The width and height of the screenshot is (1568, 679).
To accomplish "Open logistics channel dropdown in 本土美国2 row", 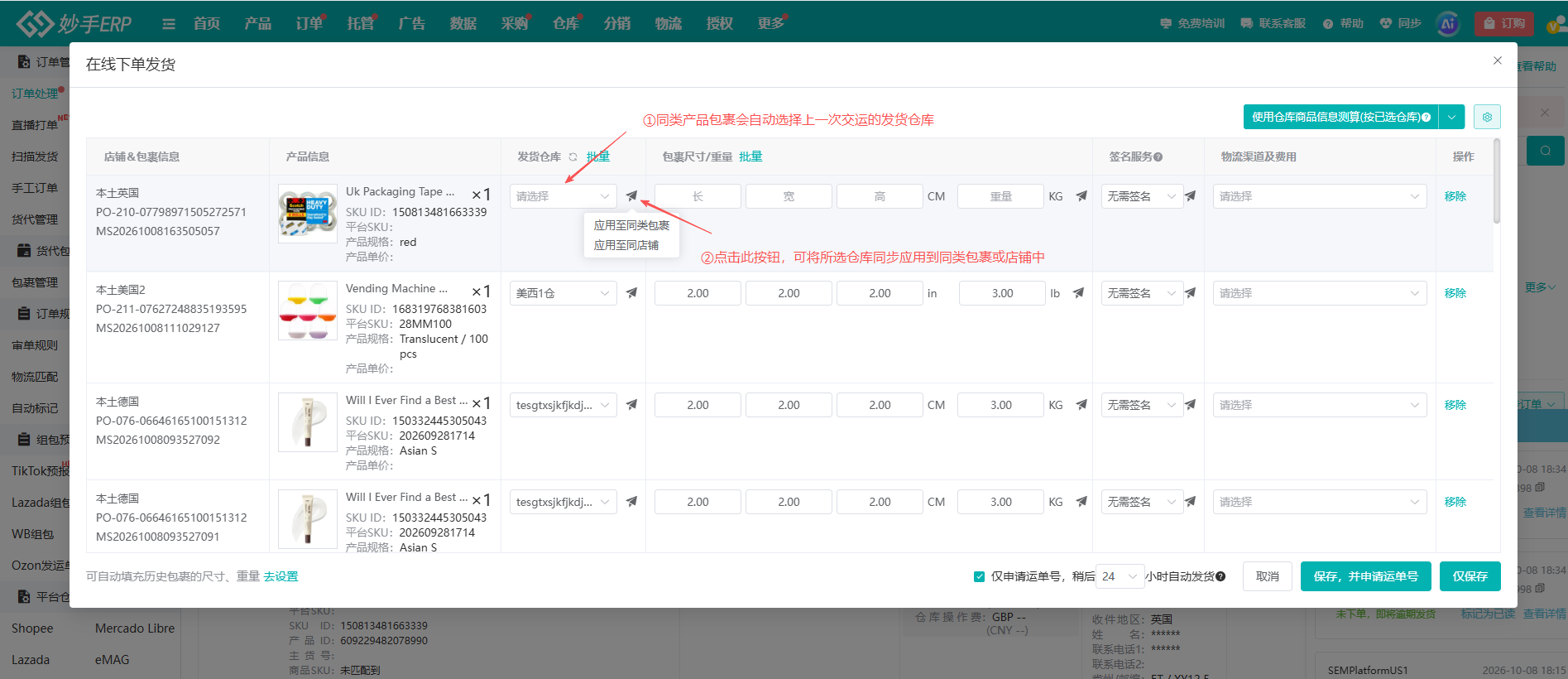I will [1319, 293].
